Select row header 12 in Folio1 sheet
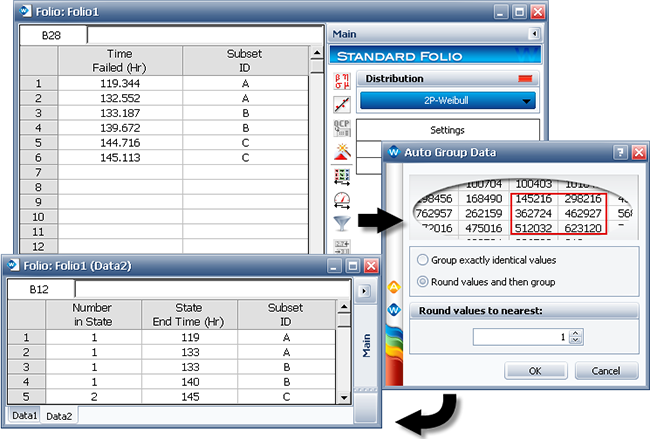 point(39,247)
